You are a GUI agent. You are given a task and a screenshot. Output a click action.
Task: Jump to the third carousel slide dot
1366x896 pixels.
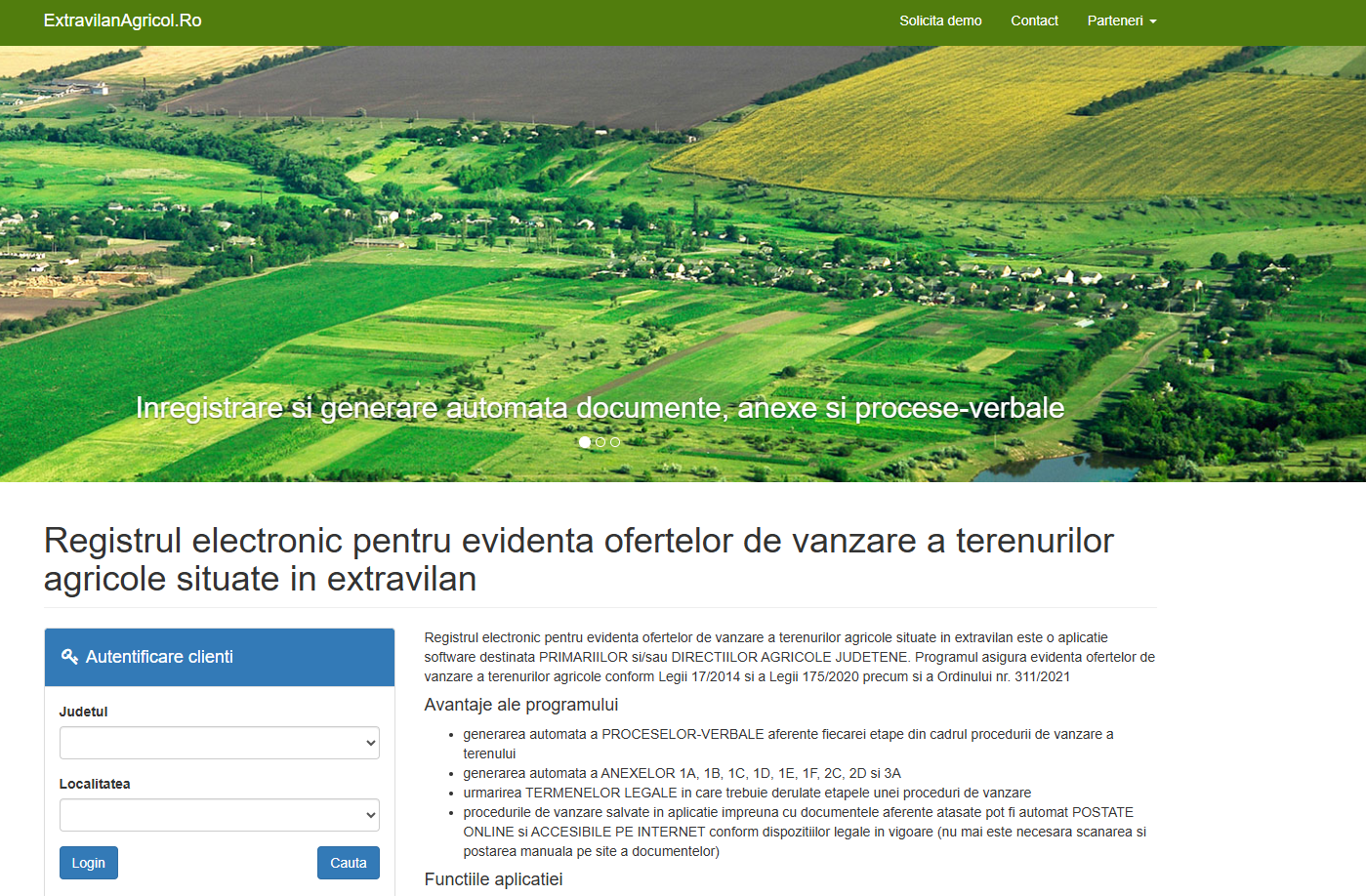click(x=615, y=442)
